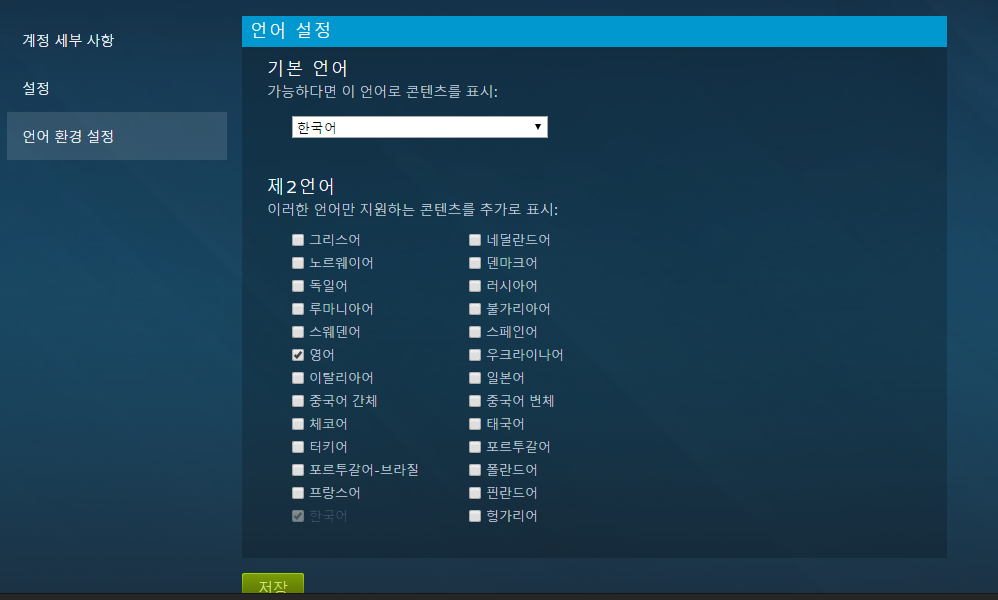Check the 중국어 간체 checkbox
Image resolution: width=998 pixels, height=600 pixels.
click(x=298, y=401)
